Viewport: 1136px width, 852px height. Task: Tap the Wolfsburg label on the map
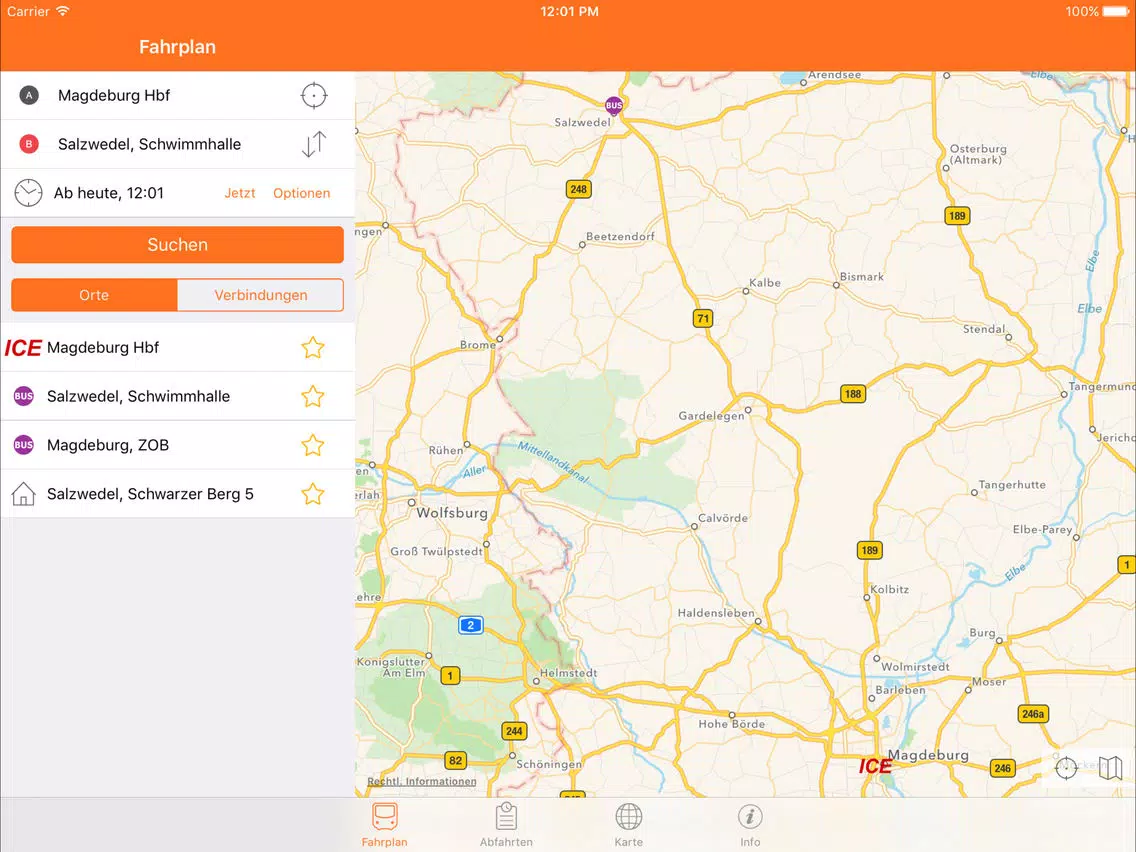point(452,513)
